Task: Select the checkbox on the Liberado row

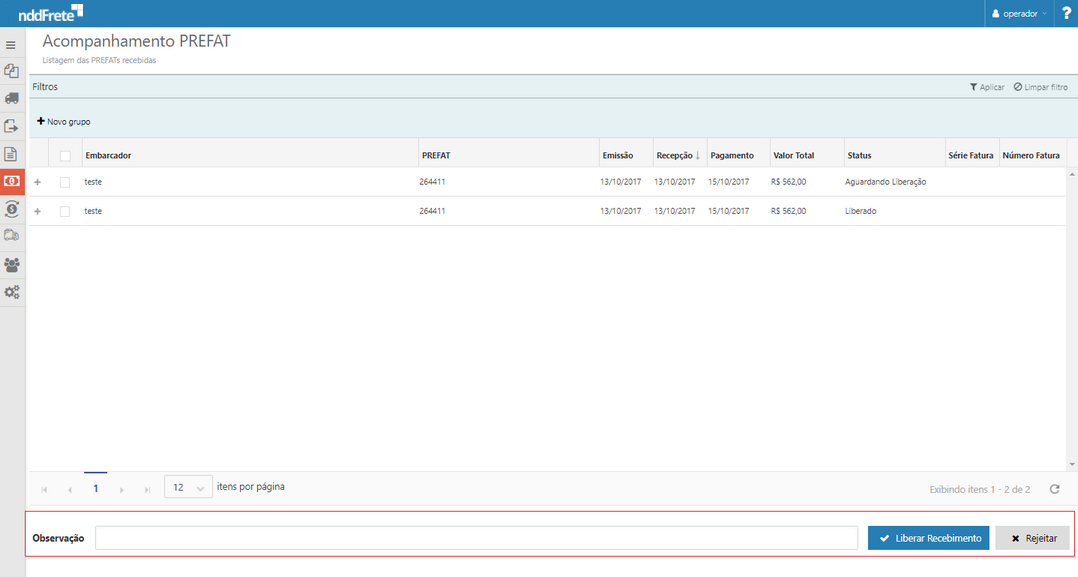Action: click(65, 211)
